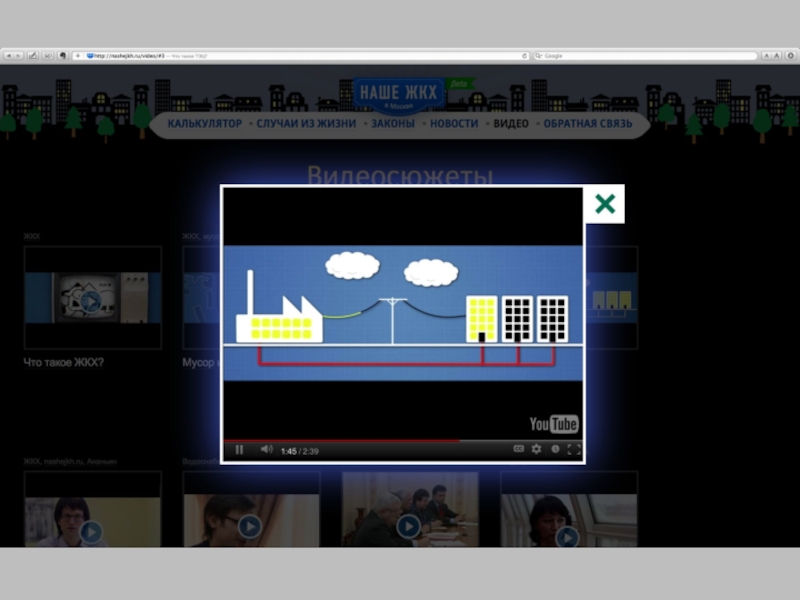This screenshot has height=600, width=800.
Task: Mute the video volume speaker icon
Action: coord(266,449)
